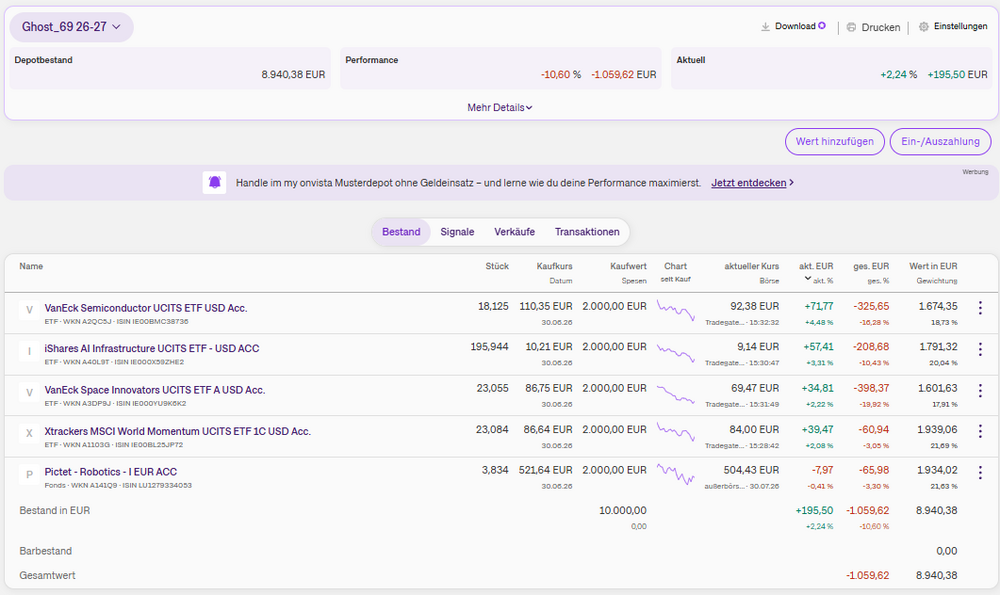Open three-dot menu for Xtrackers MSCI World Momentum
1000x595 pixels.
coord(980,432)
